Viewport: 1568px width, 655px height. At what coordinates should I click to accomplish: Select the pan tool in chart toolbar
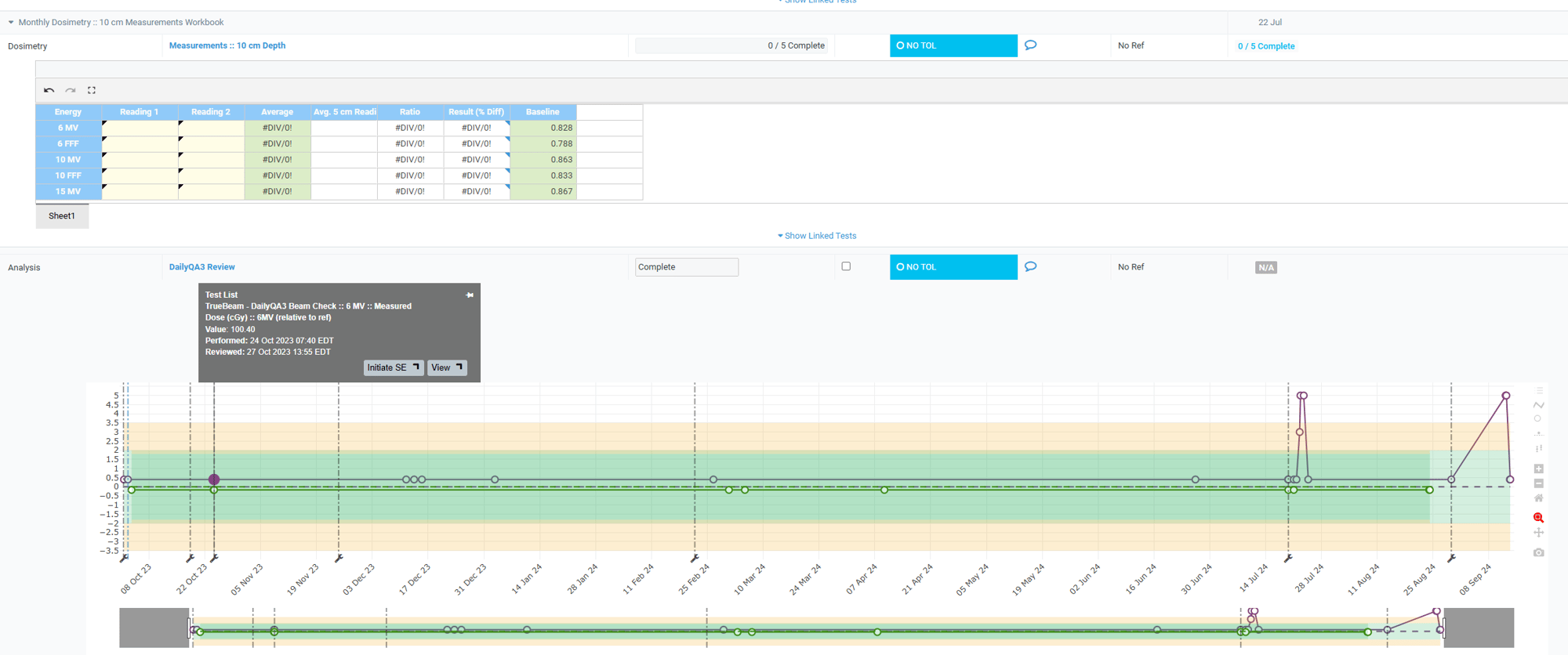1539,533
